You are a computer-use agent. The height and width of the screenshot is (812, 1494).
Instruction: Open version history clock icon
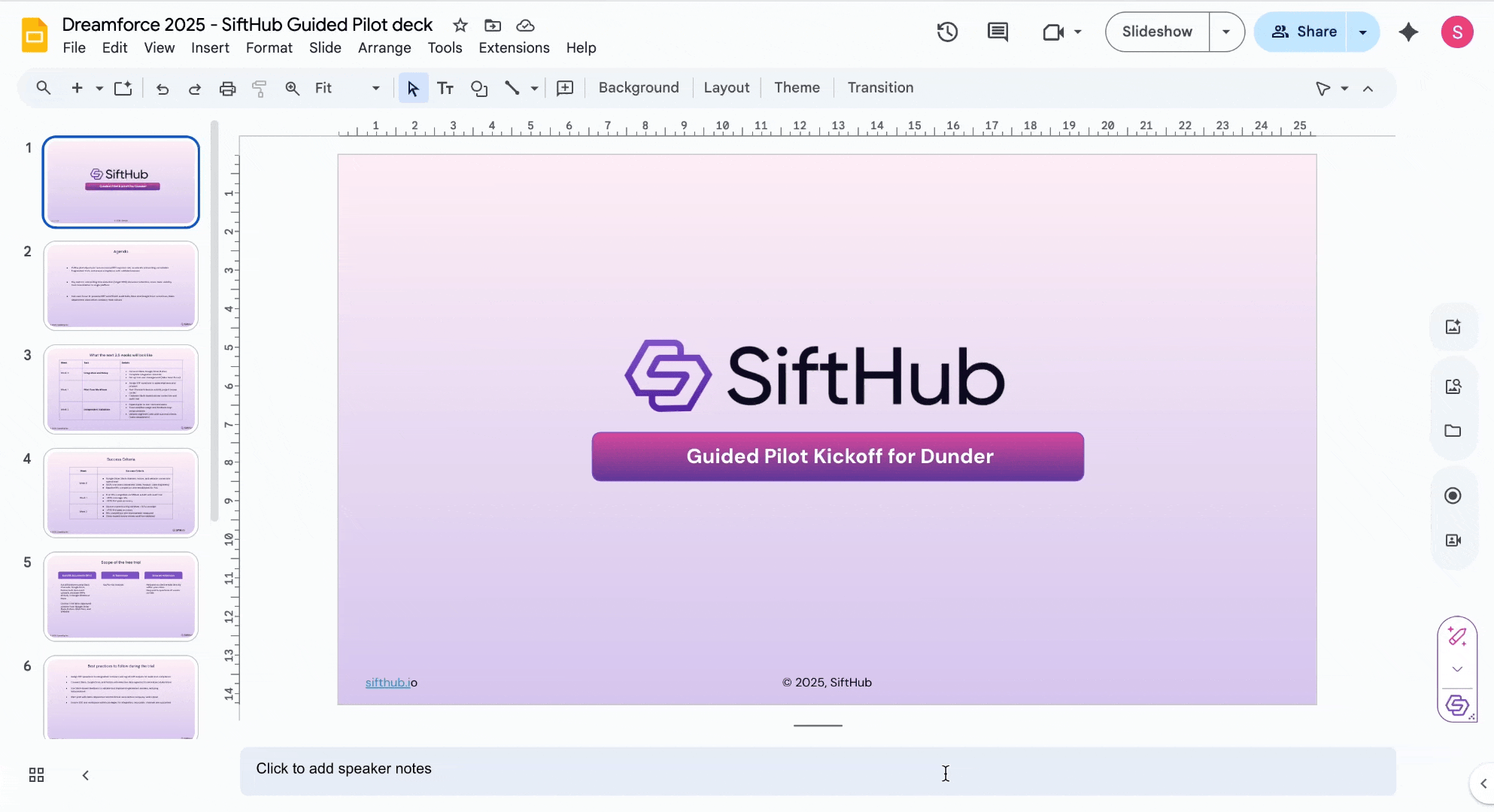[947, 32]
